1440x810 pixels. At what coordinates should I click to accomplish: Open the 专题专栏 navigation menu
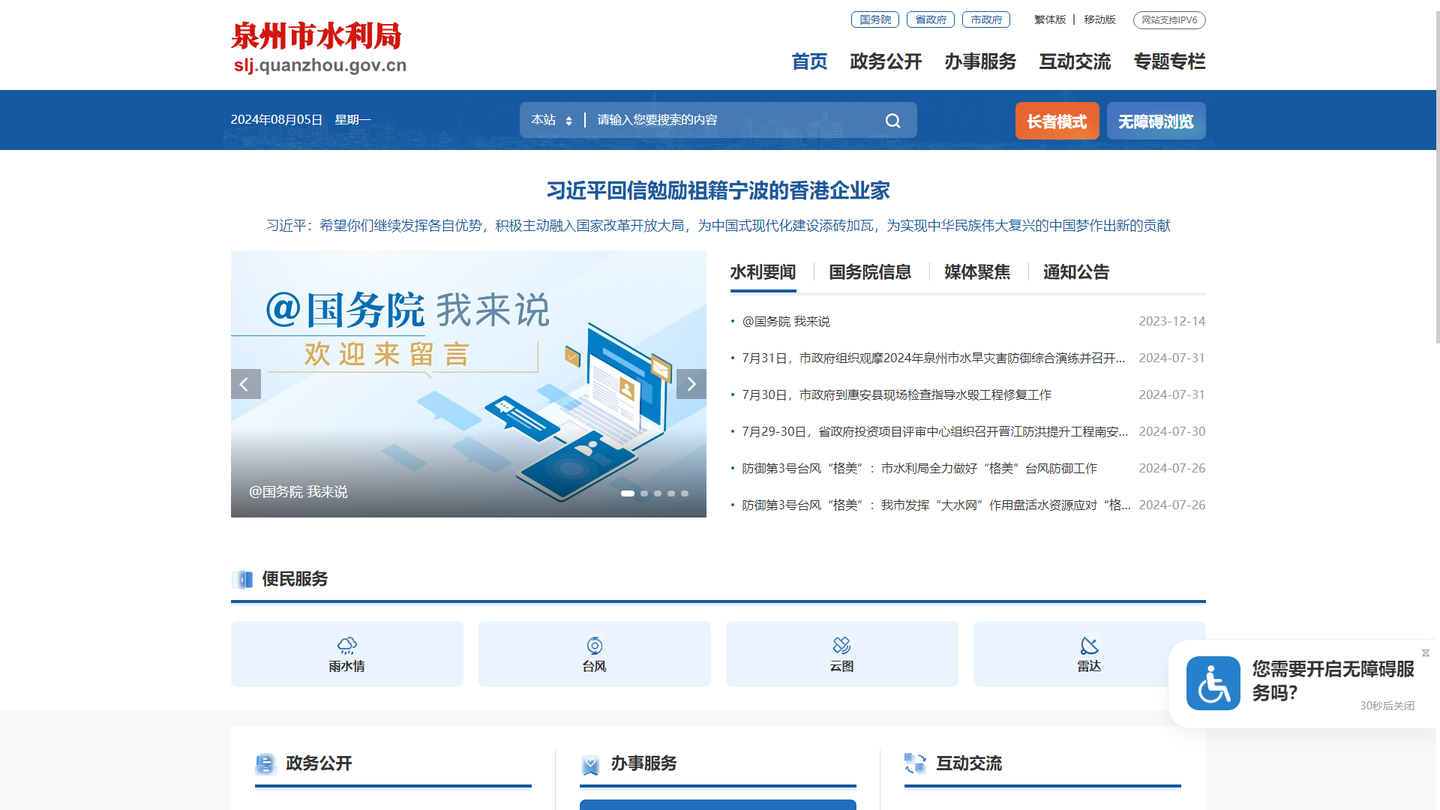pos(1170,62)
